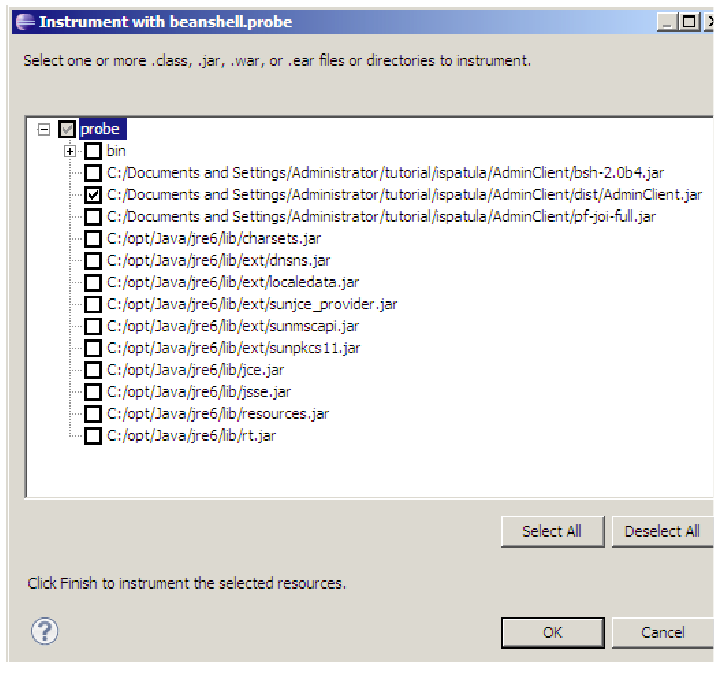Expand the bin tree node
Image resolution: width=723 pixels, height=675 pixels.
70,151
